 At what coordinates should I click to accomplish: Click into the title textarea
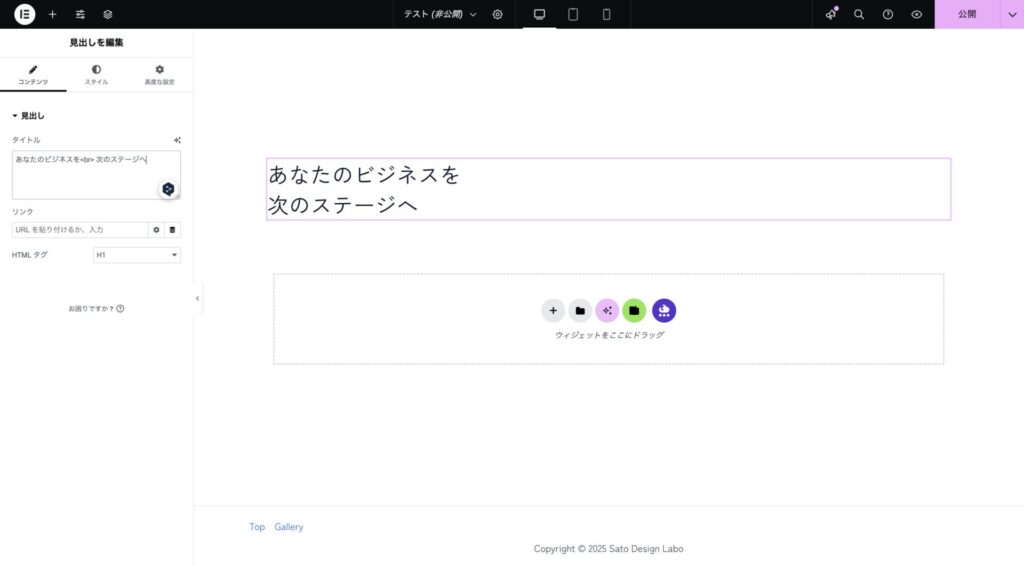96,175
